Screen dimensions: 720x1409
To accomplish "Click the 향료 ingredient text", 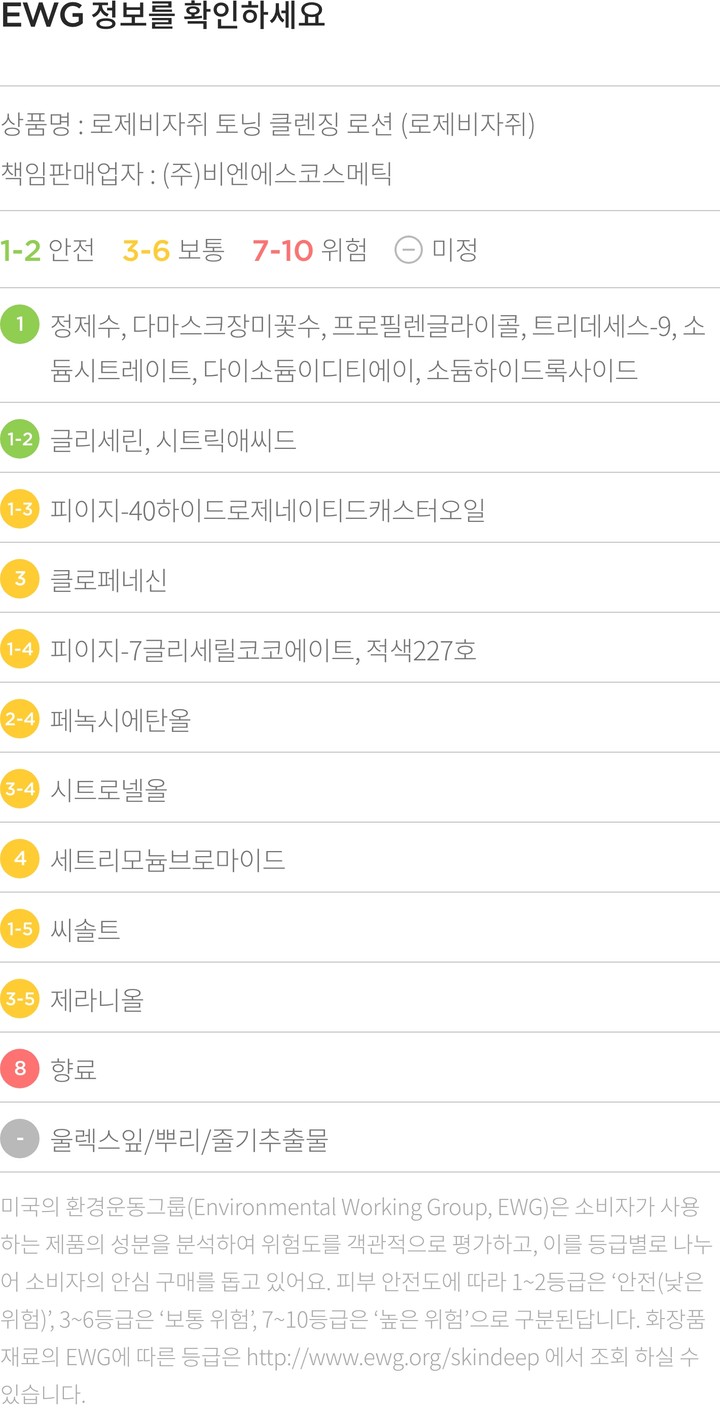I will click(x=74, y=1069).
